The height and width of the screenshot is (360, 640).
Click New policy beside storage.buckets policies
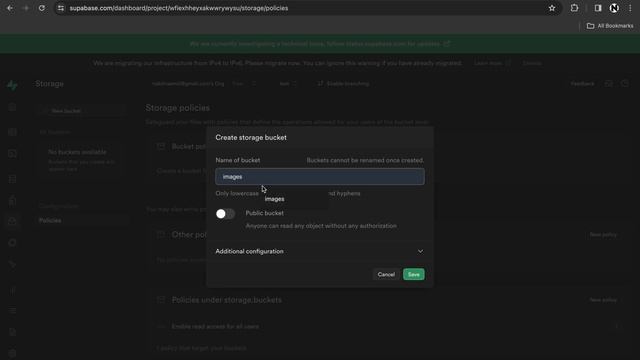coord(603,300)
